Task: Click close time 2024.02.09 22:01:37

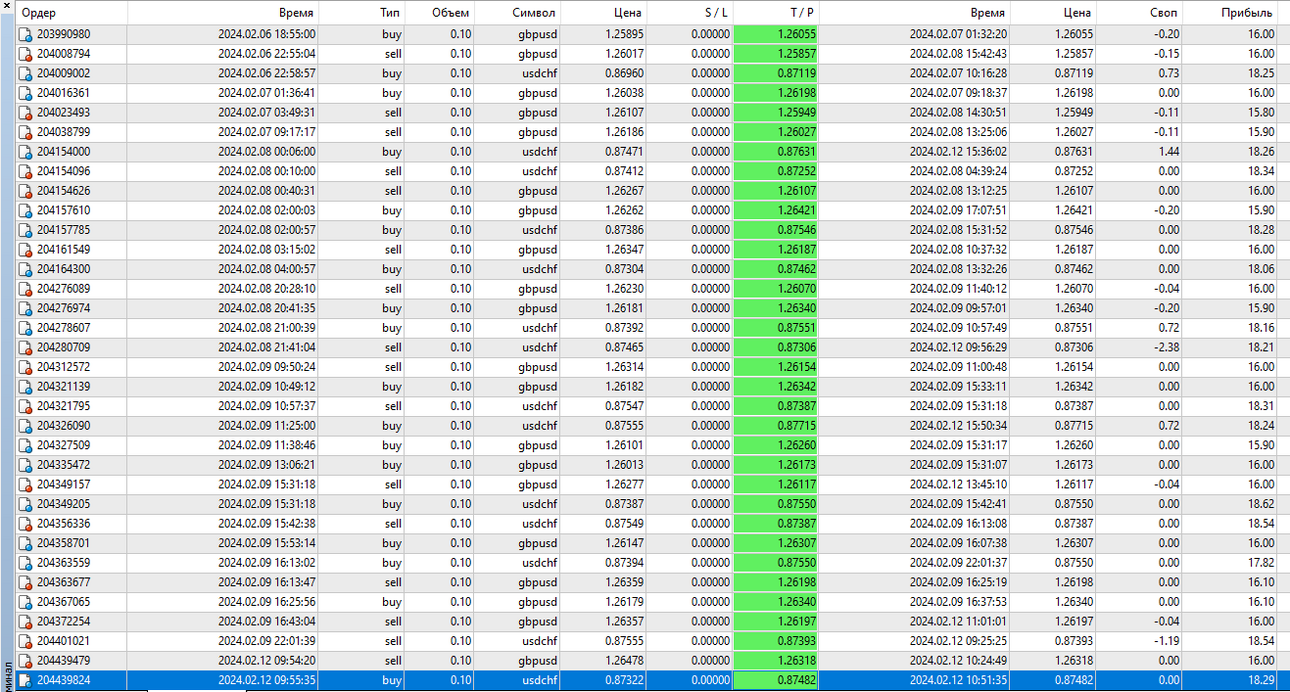Action: click(958, 563)
